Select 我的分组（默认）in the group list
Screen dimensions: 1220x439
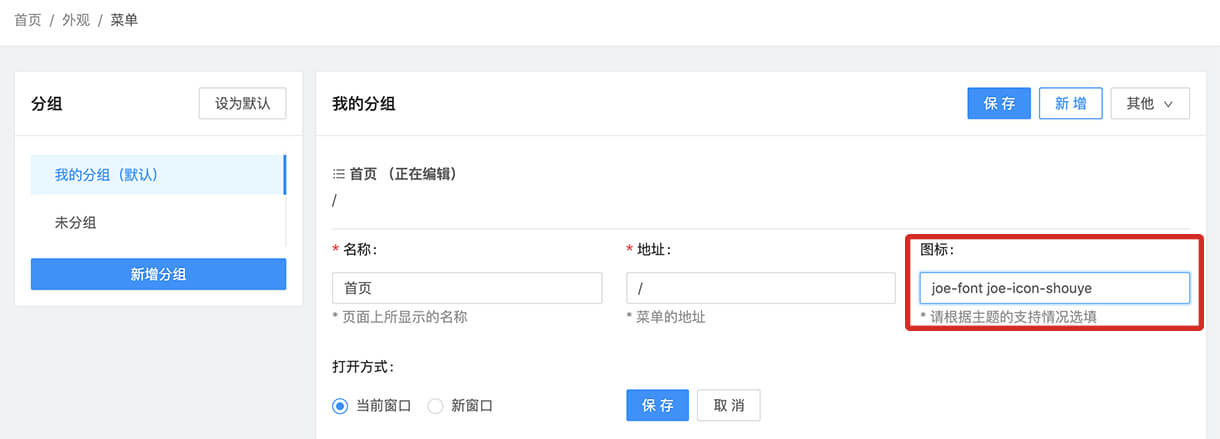pos(158,174)
